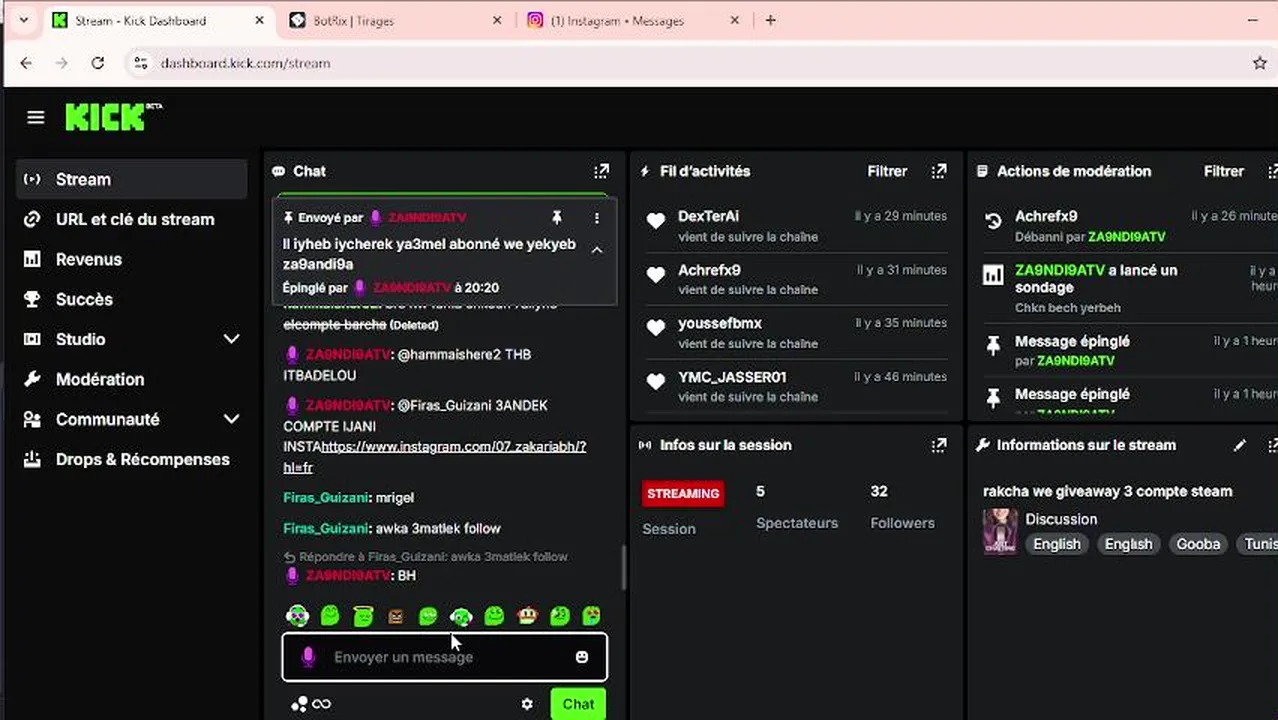
Task: Insert the angry brown face emote
Action: pos(396,616)
